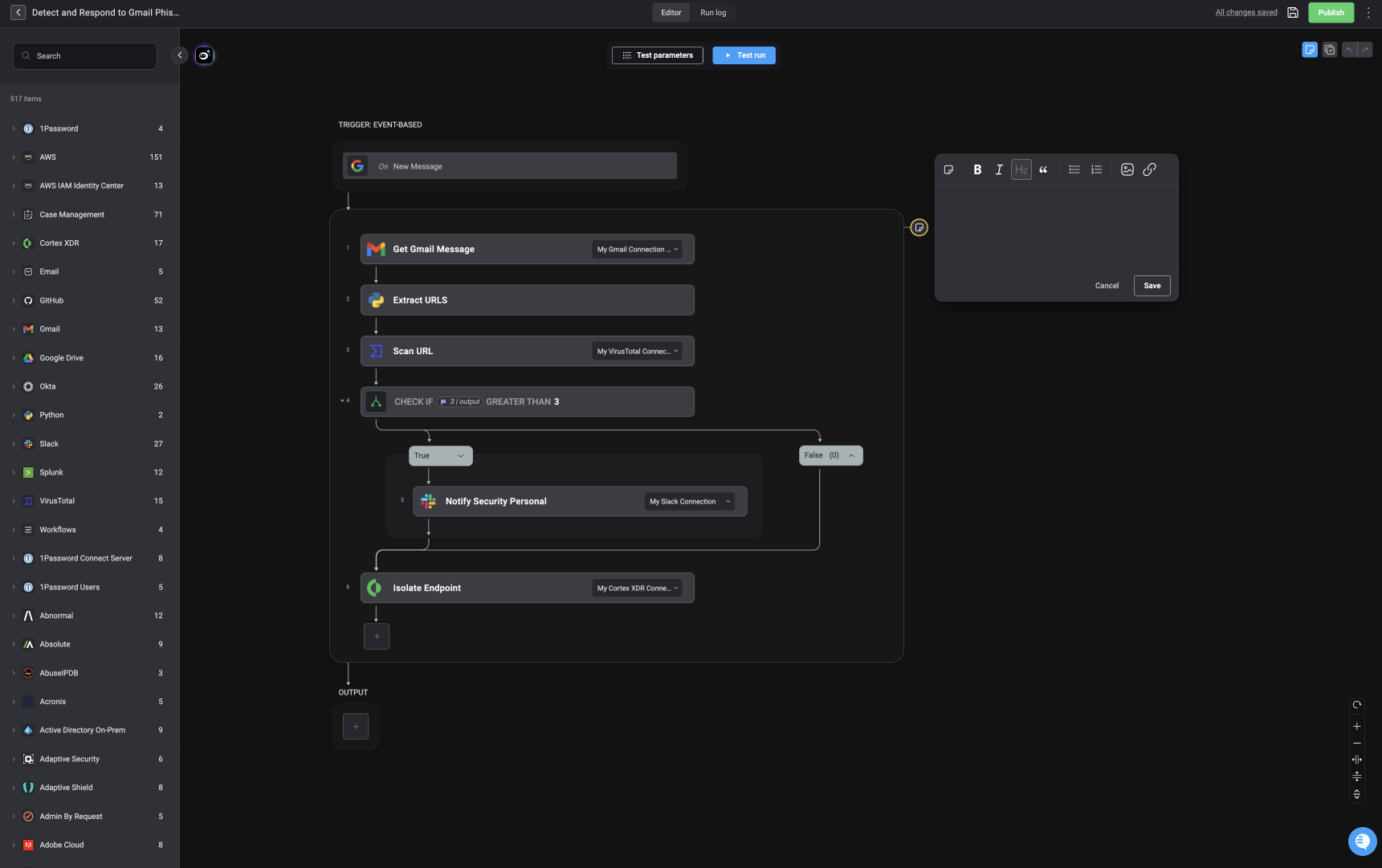Insert an image into the note
The width and height of the screenshot is (1382, 868).
pyautogui.click(x=1127, y=169)
